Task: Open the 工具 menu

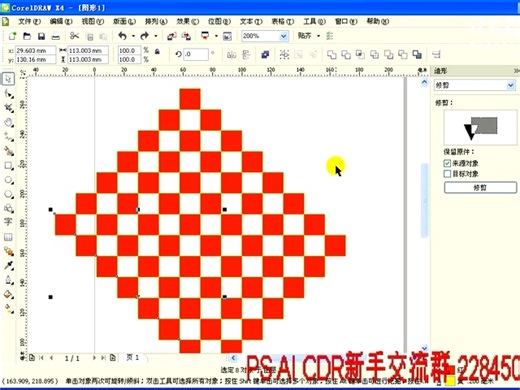Action: pos(314,21)
